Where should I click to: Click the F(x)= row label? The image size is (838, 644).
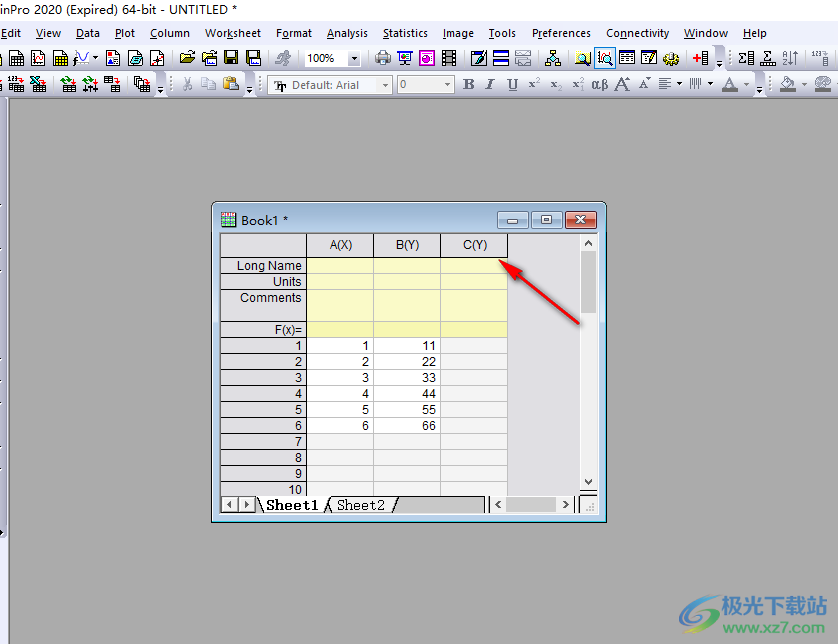263,330
